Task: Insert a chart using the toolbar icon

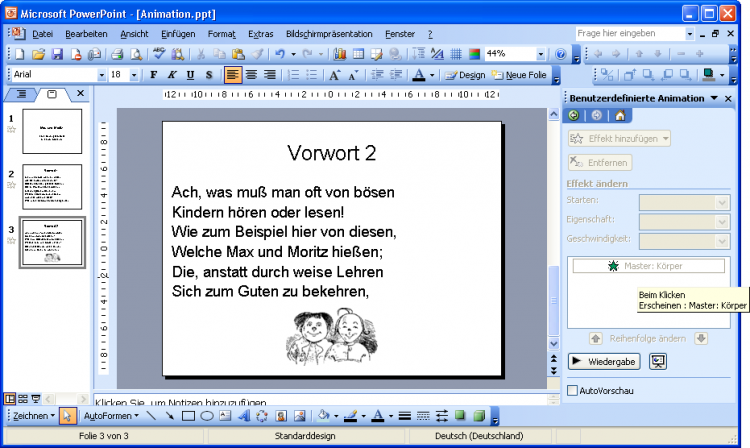Action: [339, 54]
